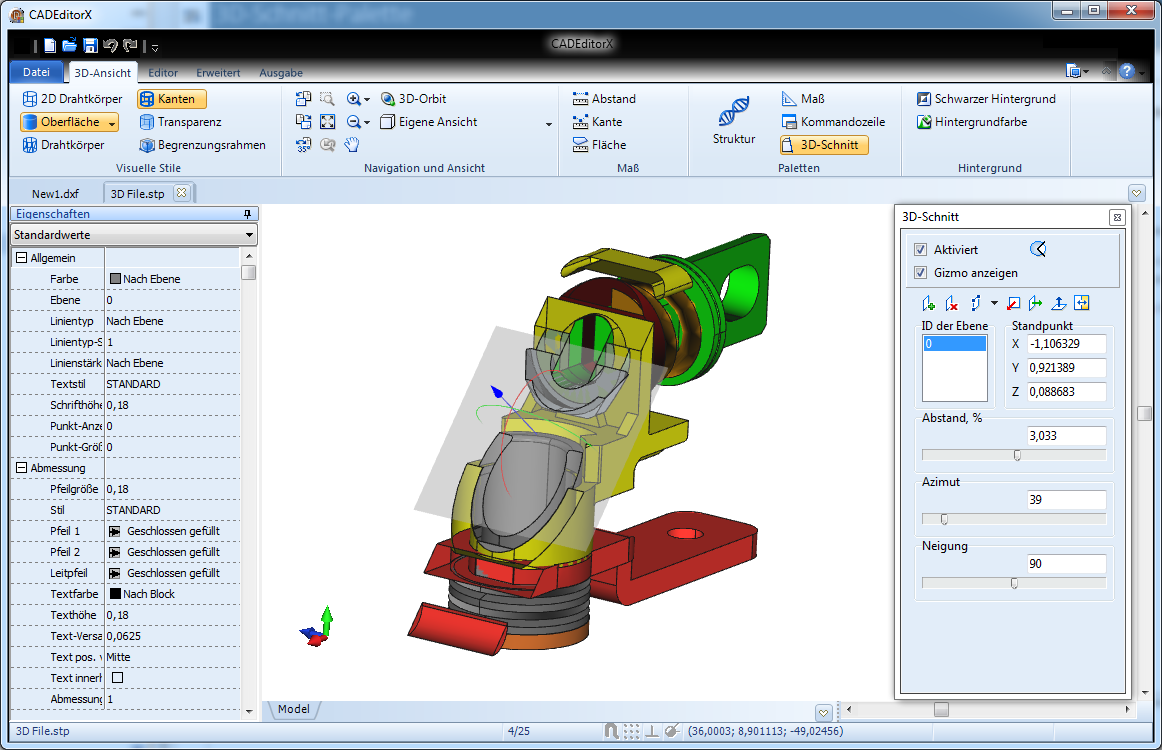Check the Text innerhalb property checkbox
Image resolution: width=1162 pixels, height=750 pixels.
click(117, 678)
